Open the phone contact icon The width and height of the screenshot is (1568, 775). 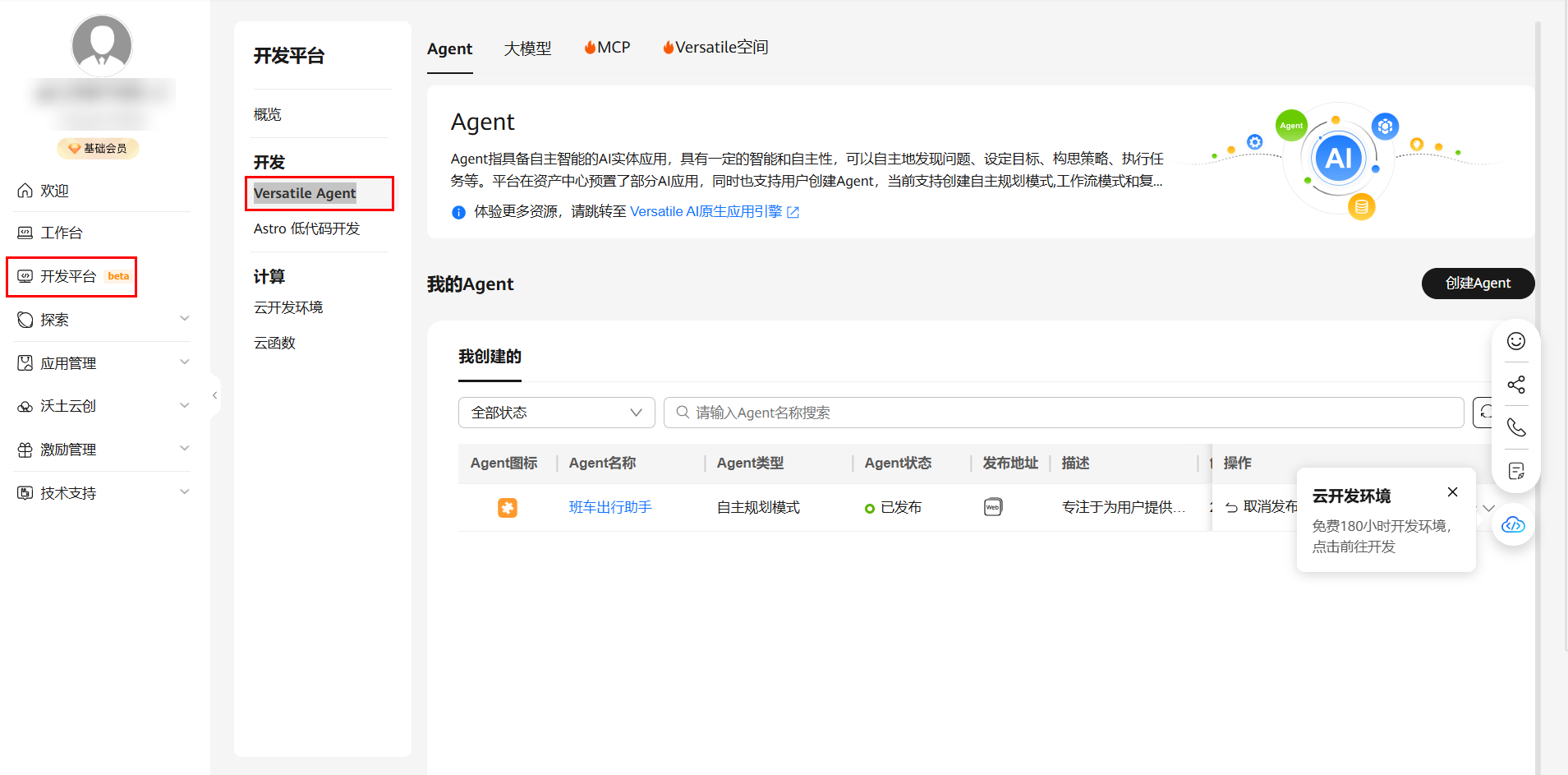(1515, 427)
